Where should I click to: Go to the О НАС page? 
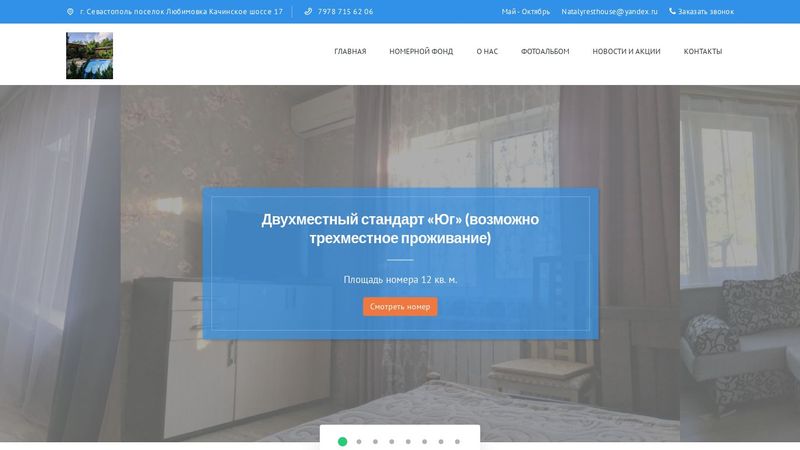(x=487, y=52)
